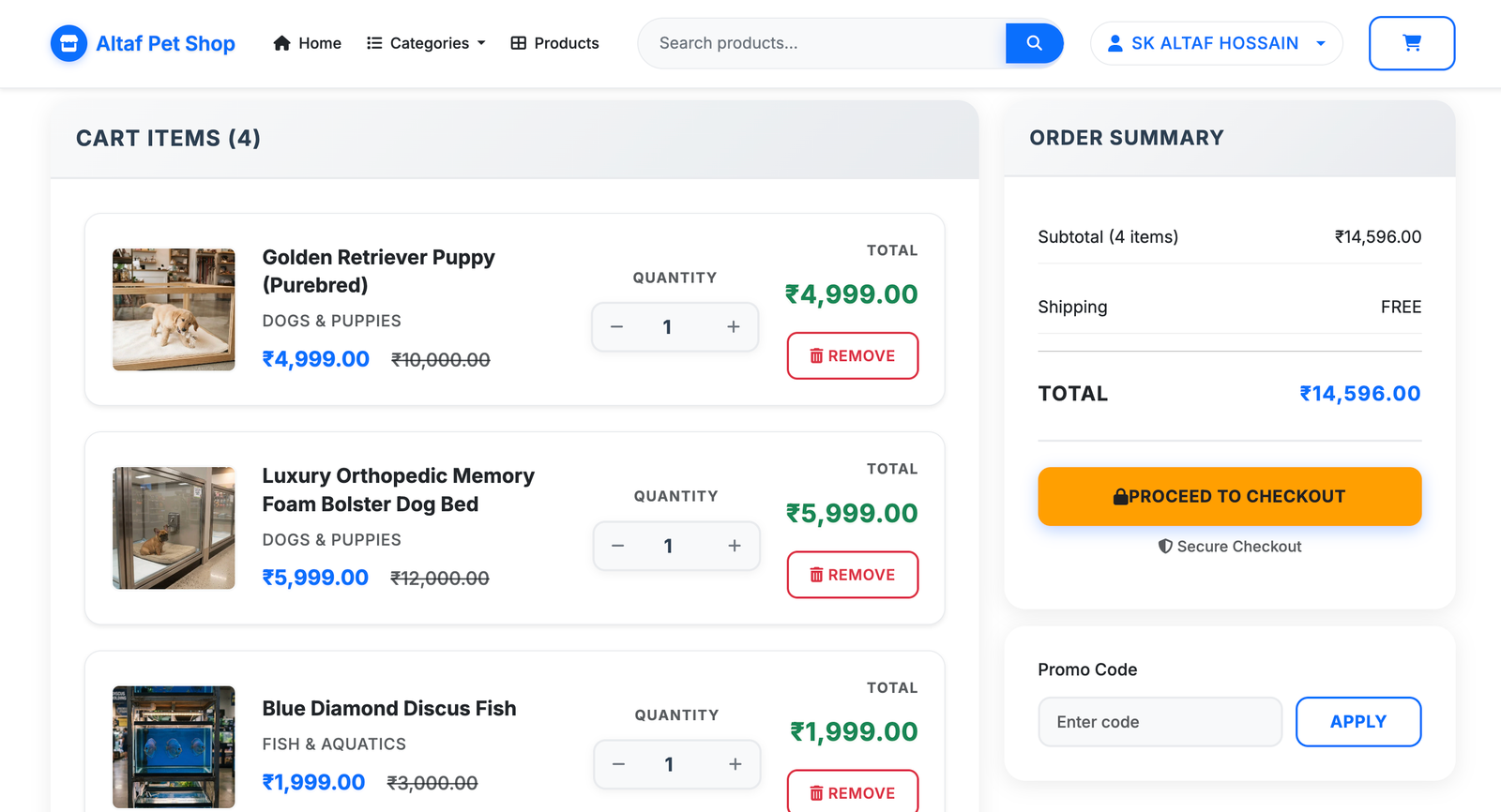Image resolution: width=1501 pixels, height=812 pixels.
Task: Increase quantity for Golden Retriever Puppy
Action: click(734, 327)
